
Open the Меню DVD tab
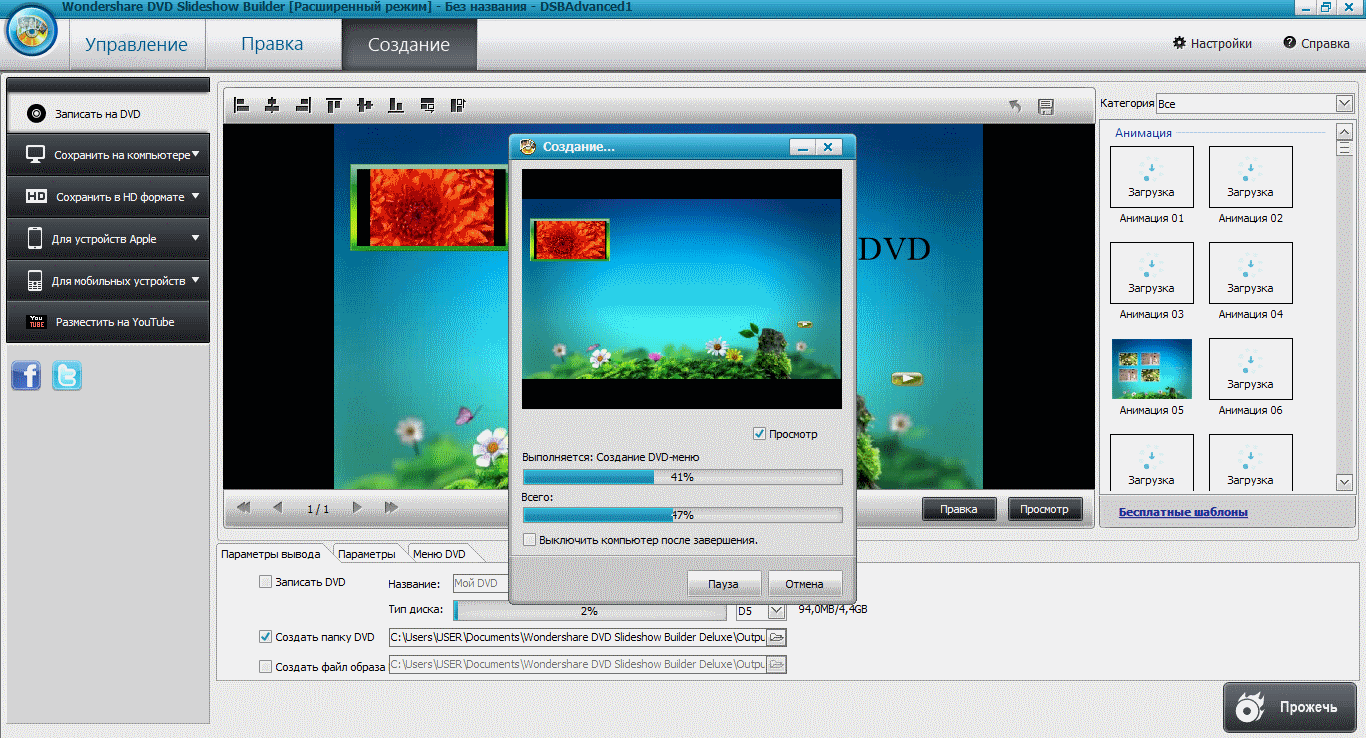coord(440,553)
